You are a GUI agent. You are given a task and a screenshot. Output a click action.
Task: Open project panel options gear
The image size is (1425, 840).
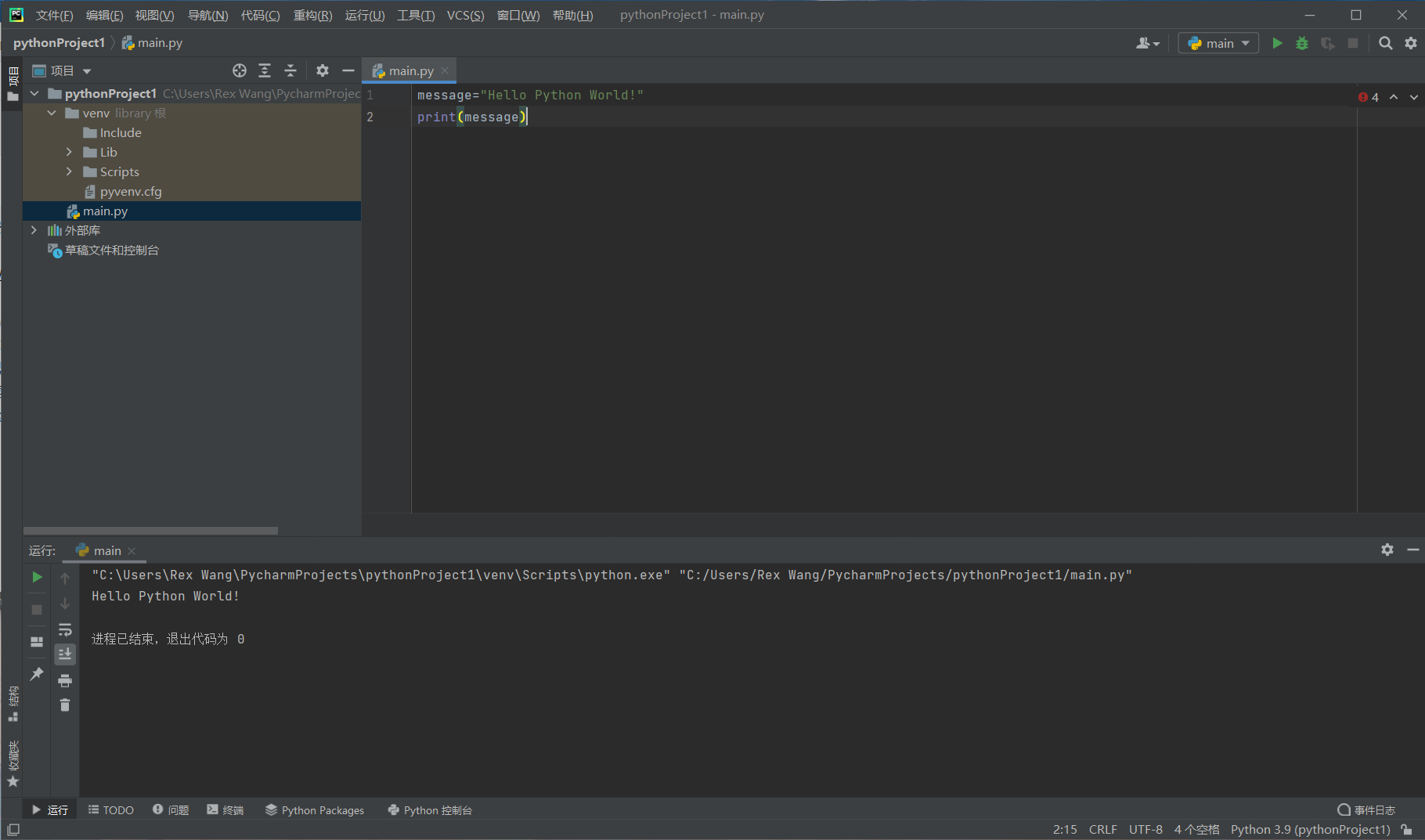click(323, 70)
